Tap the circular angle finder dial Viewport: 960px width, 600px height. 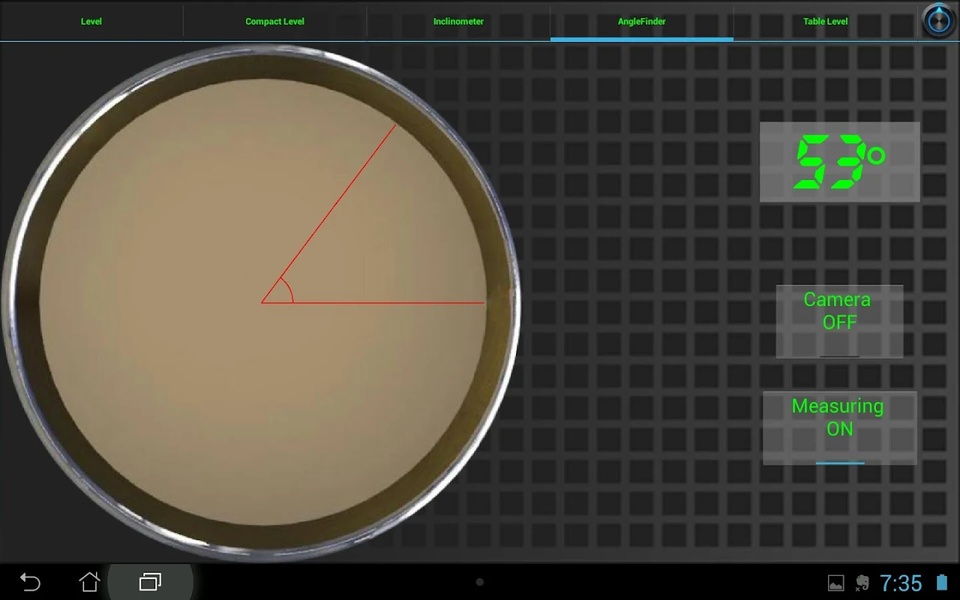261,302
